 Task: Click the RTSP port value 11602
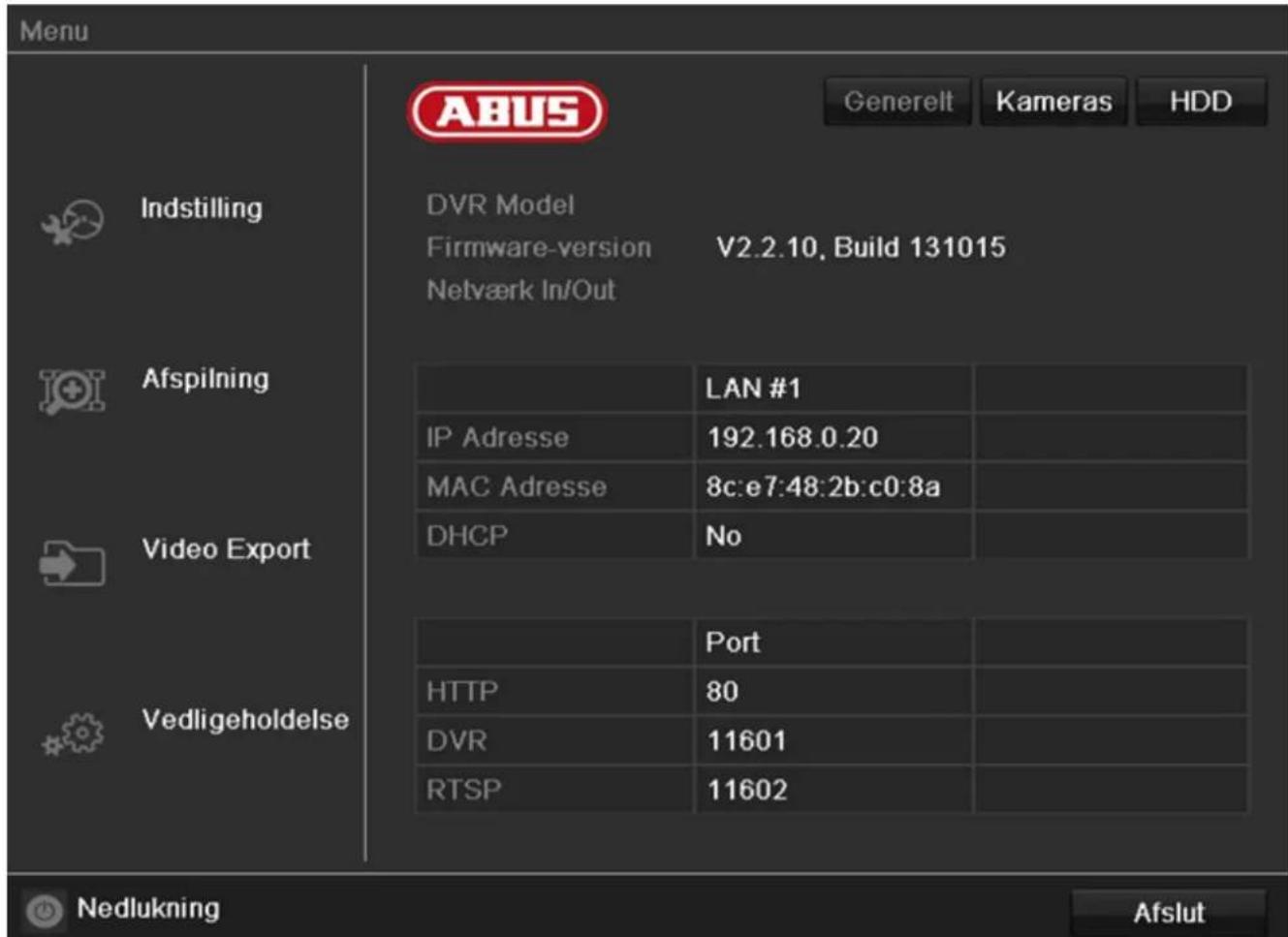[747, 790]
